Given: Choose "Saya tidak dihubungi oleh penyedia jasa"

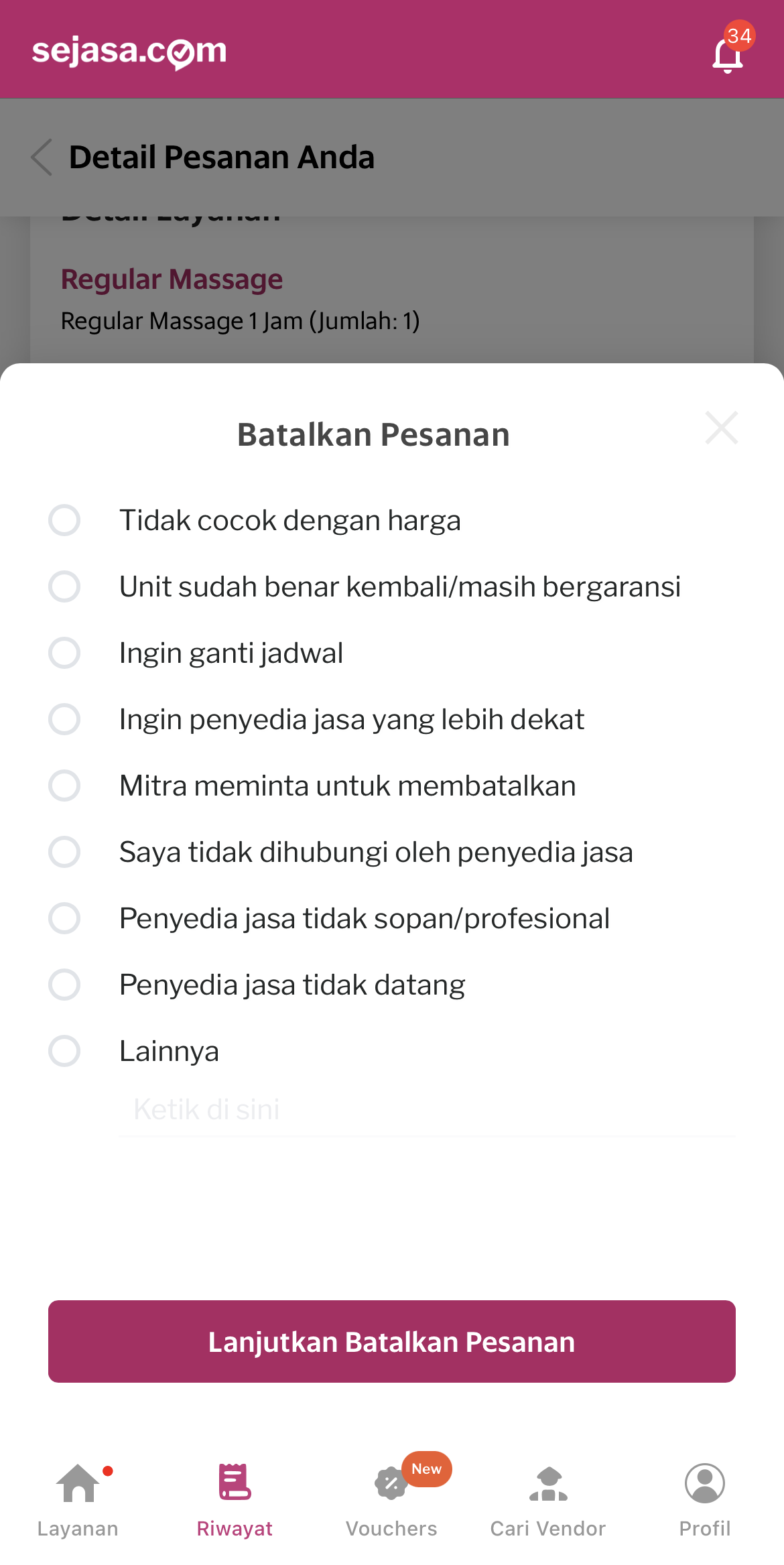Looking at the screenshot, I should coord(64,852).
